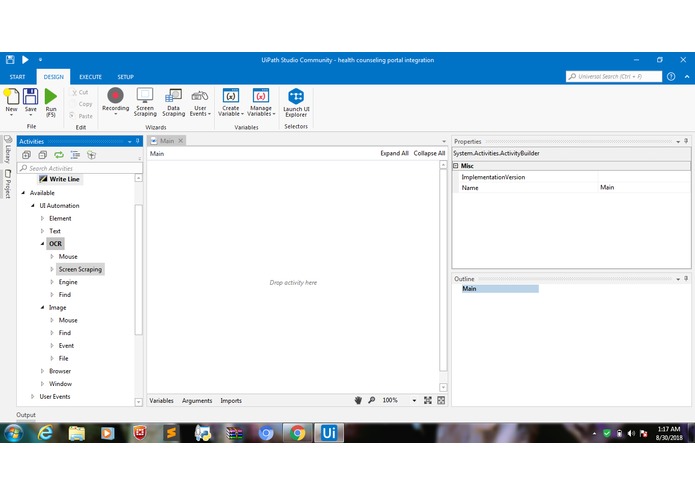This screenshot has height=494, width=695.
Task: Collapse the Image tree node
Action: (43, 307)
